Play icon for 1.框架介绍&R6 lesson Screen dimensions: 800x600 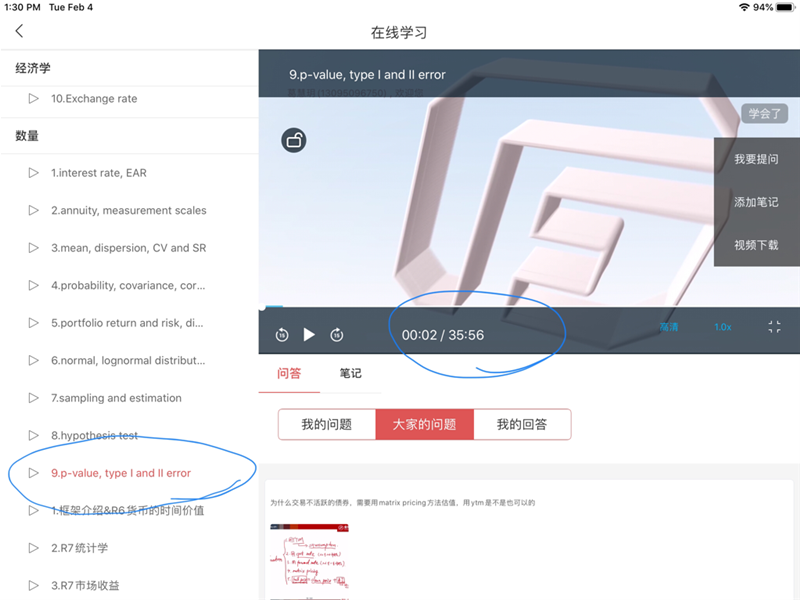(x=34, y=510)
